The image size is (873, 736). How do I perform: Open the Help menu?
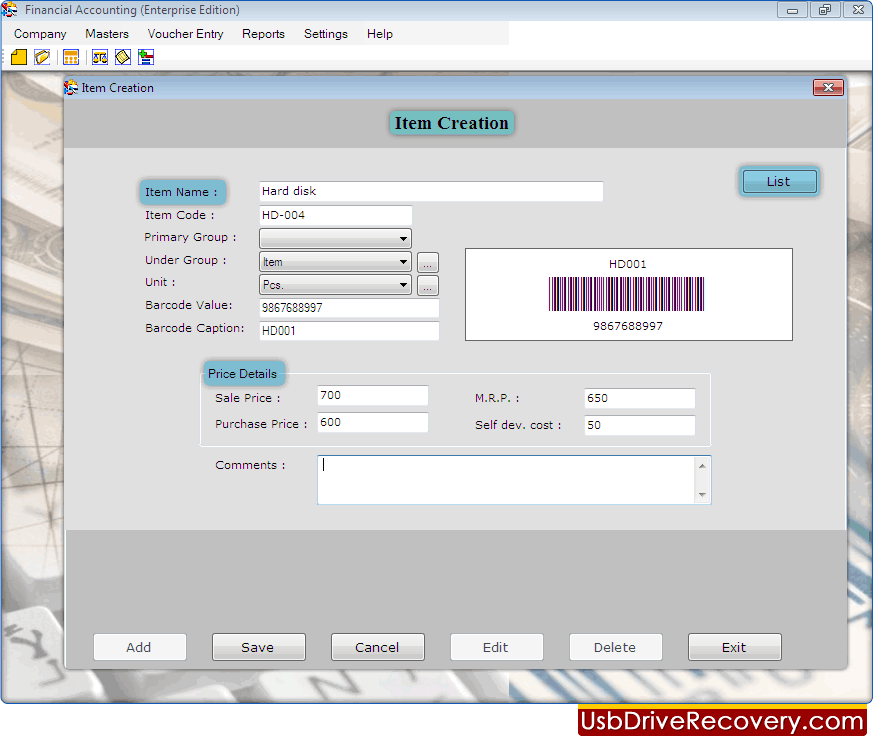click(380, 34)
